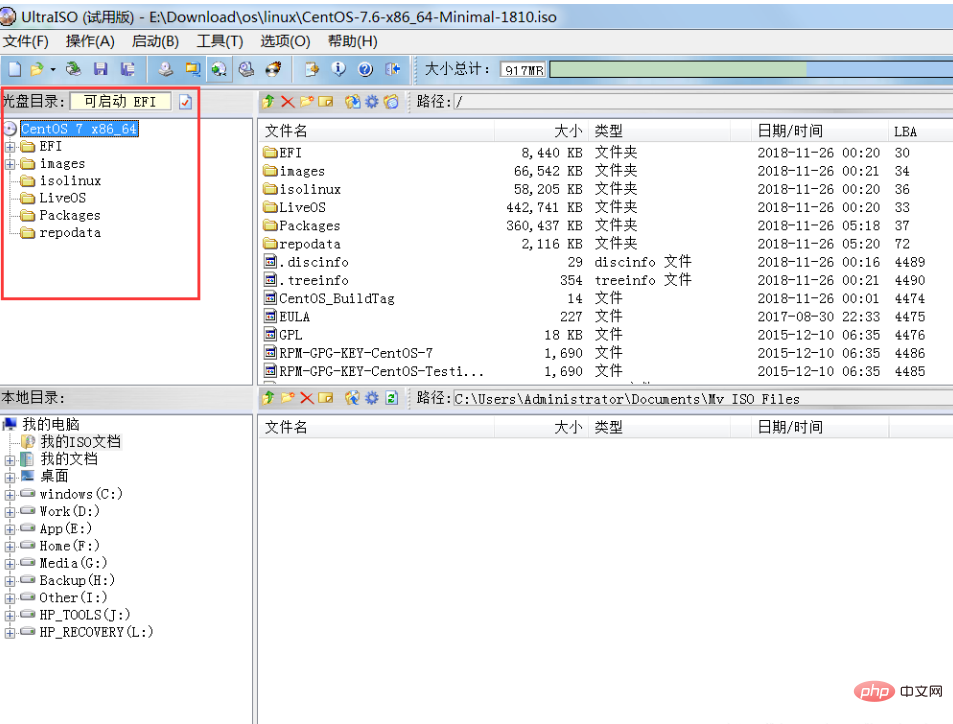953x724 pixels.
Task: Open the 启动(B) menu
Action: pos(156,41)
